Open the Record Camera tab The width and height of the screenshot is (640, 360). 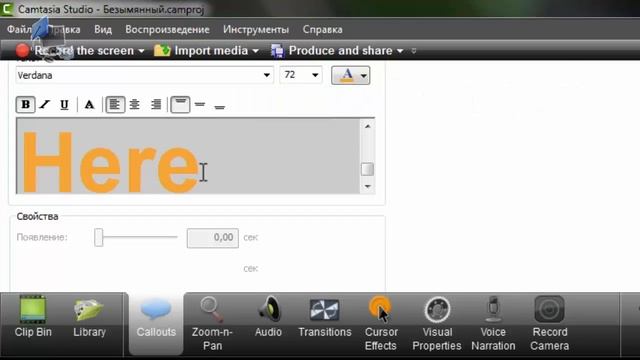click(549, 323)
